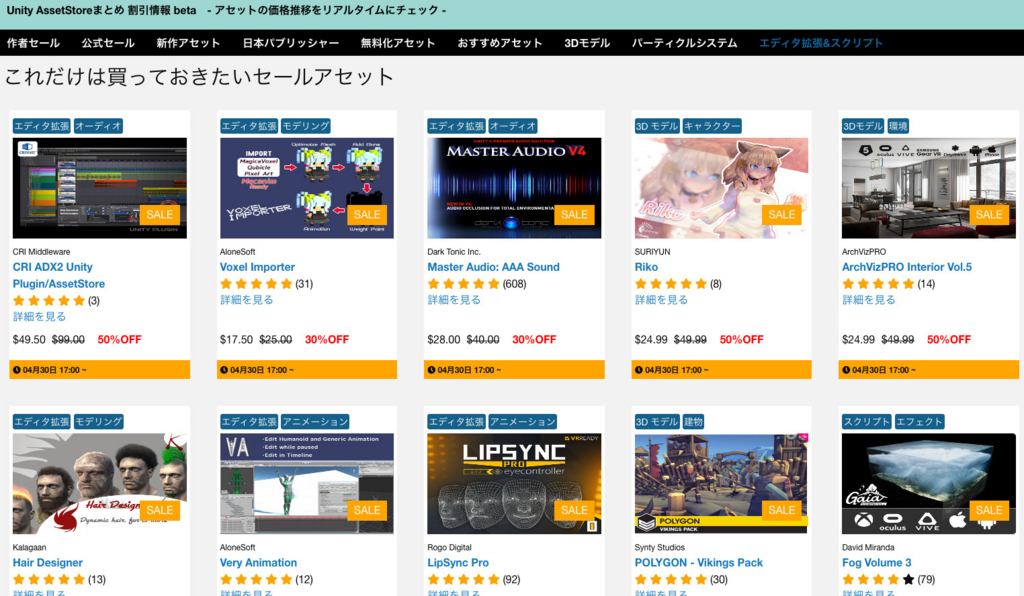Click エフェクト tag on Fog Volume card

919,422
